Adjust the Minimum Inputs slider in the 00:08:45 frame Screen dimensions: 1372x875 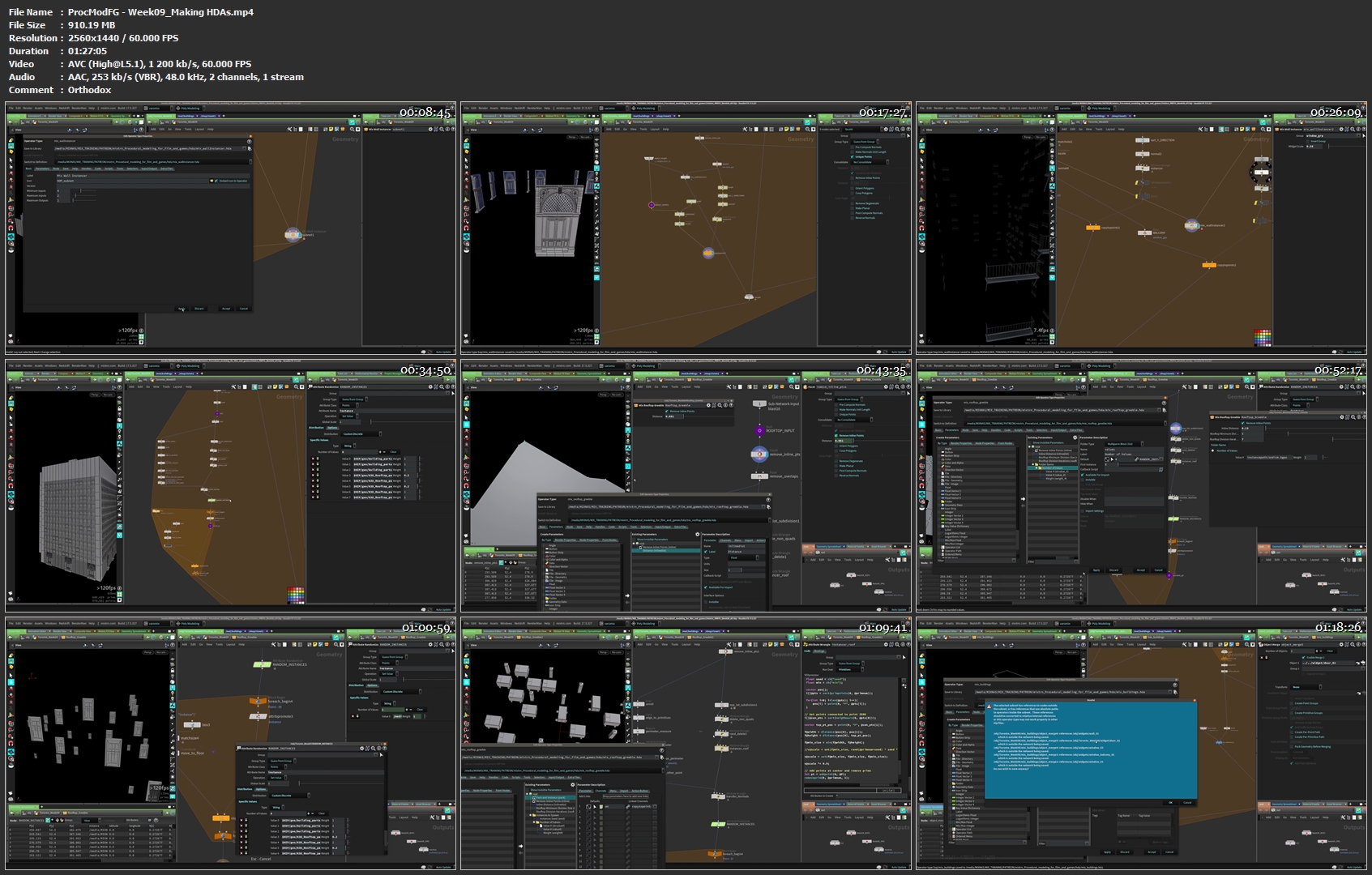(83, 191)
